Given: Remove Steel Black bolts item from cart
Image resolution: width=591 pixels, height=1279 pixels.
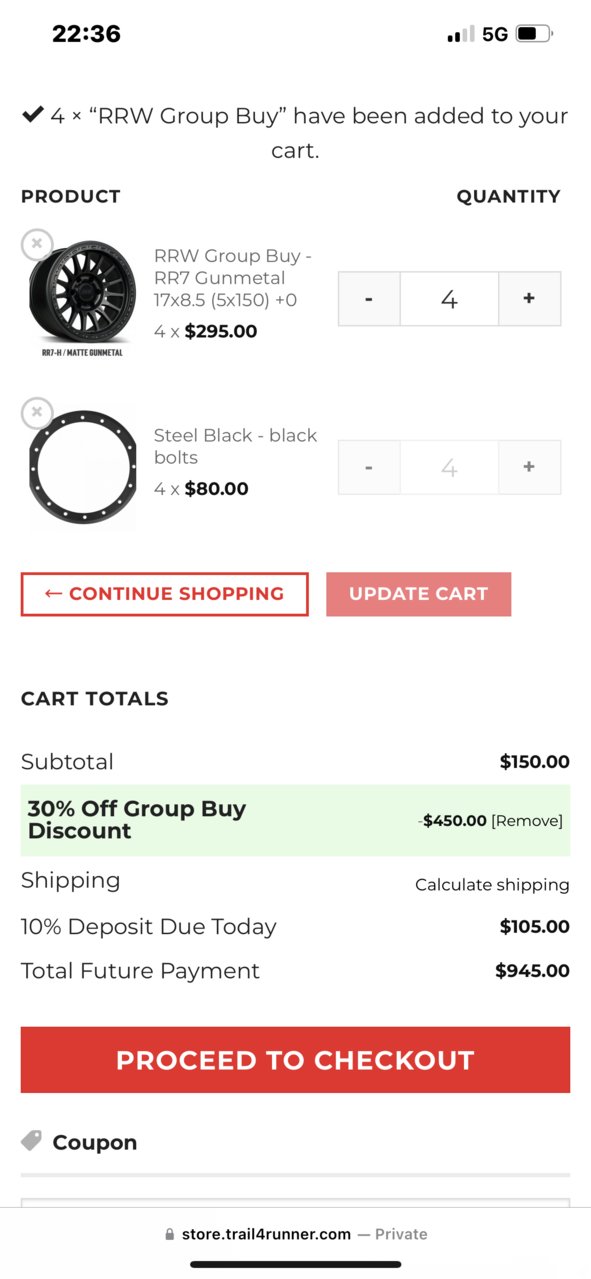Looking at the screenshot, I should pyautogui.click(x=37, y=412).
